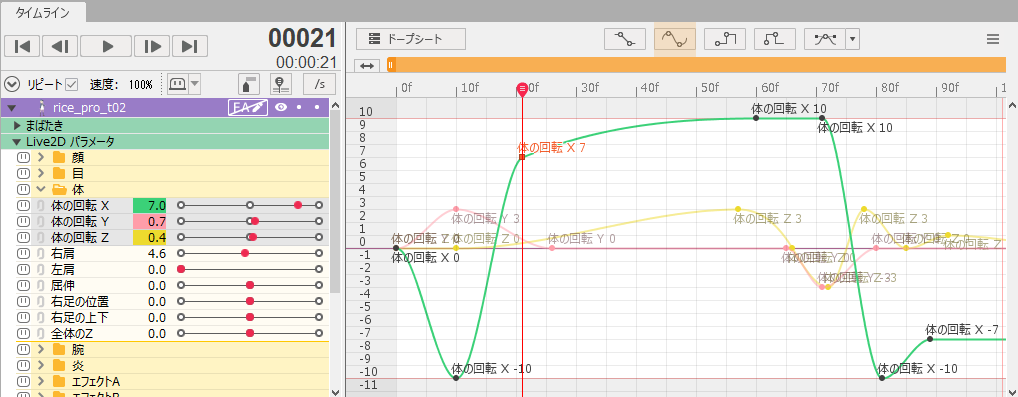Screen dimensions: 1018x397
Task: Toggle the リピート checkbox
Action: click(x=72, y=84)
